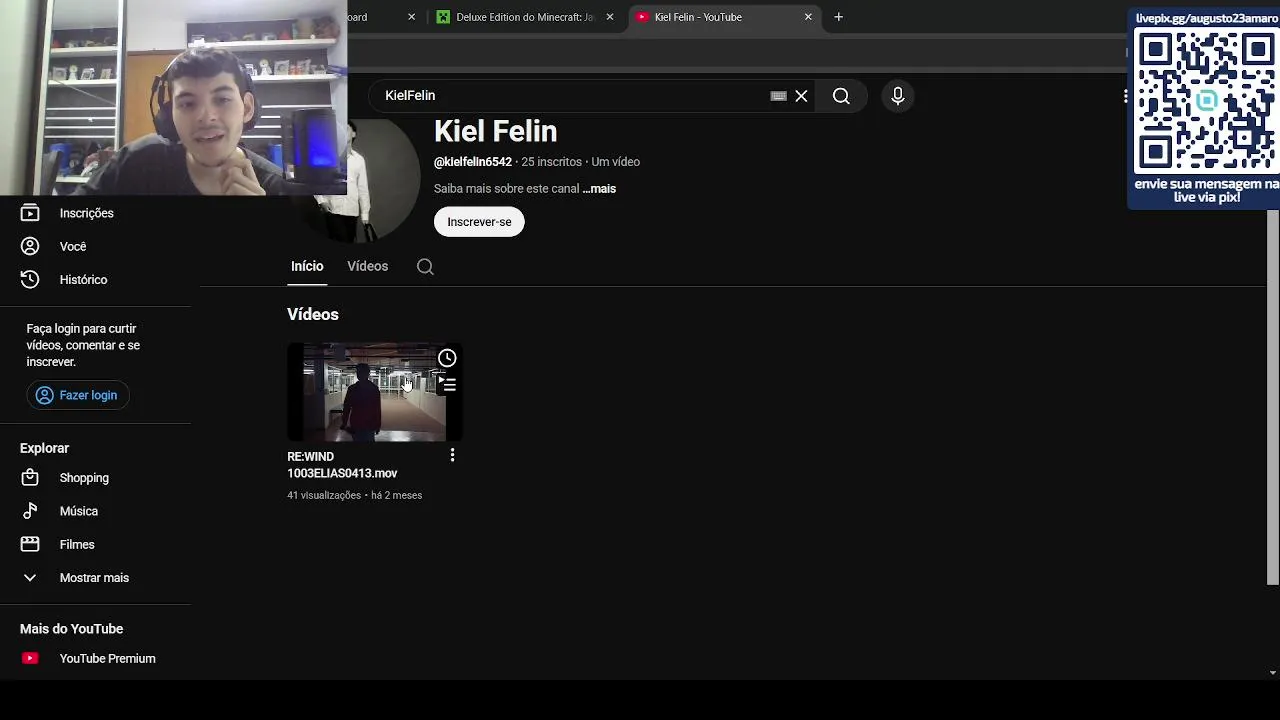Search within channel using the magnifier icon
The image size is (1280, 720).
(x=425, y=266)
